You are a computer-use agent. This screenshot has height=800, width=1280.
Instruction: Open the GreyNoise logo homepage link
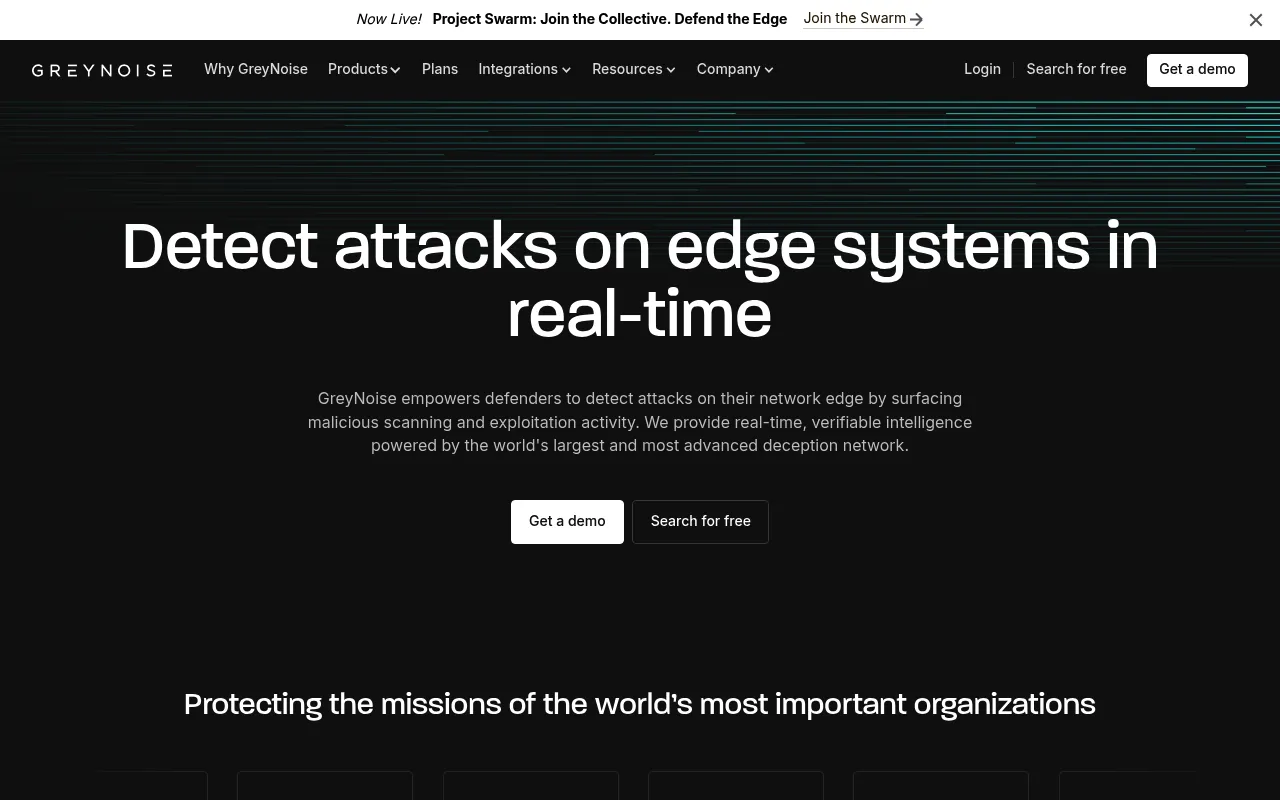click(x=102, y=70)
